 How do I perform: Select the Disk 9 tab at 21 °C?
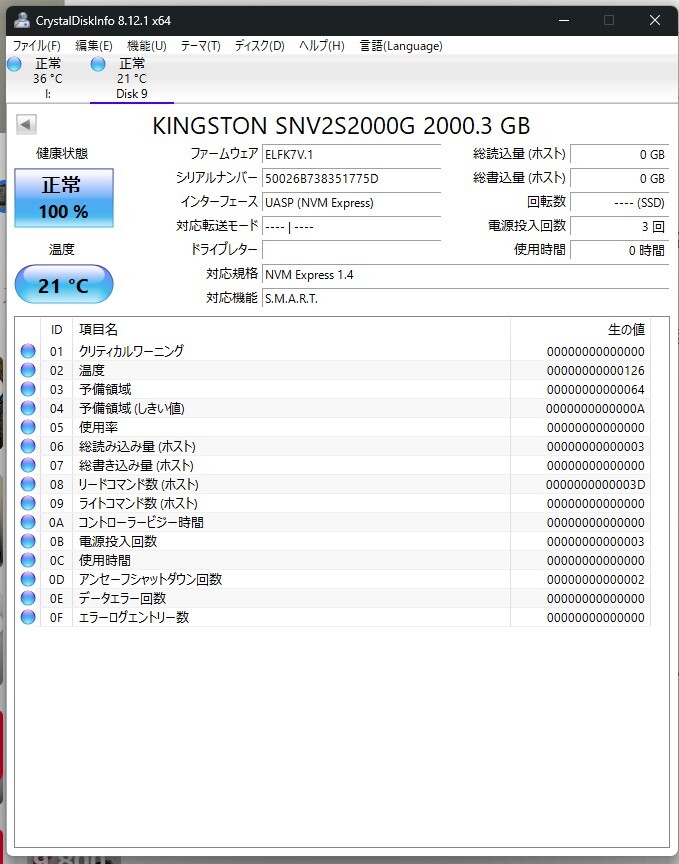132,78
